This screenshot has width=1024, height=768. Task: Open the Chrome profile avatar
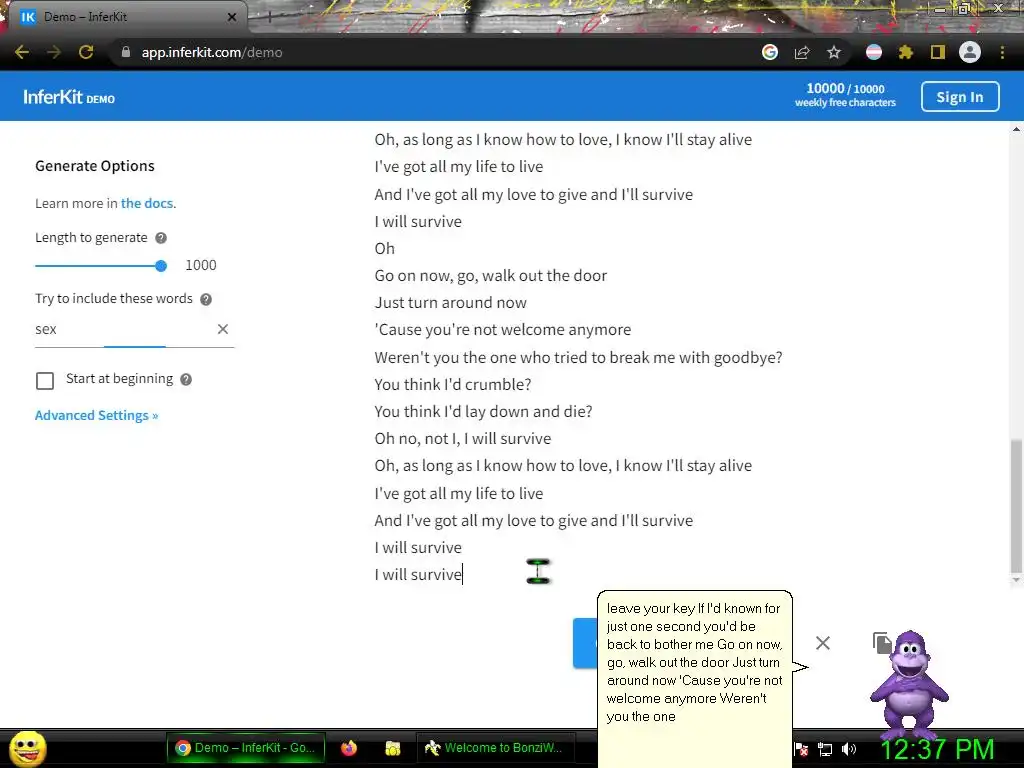[x=970, y=52]
